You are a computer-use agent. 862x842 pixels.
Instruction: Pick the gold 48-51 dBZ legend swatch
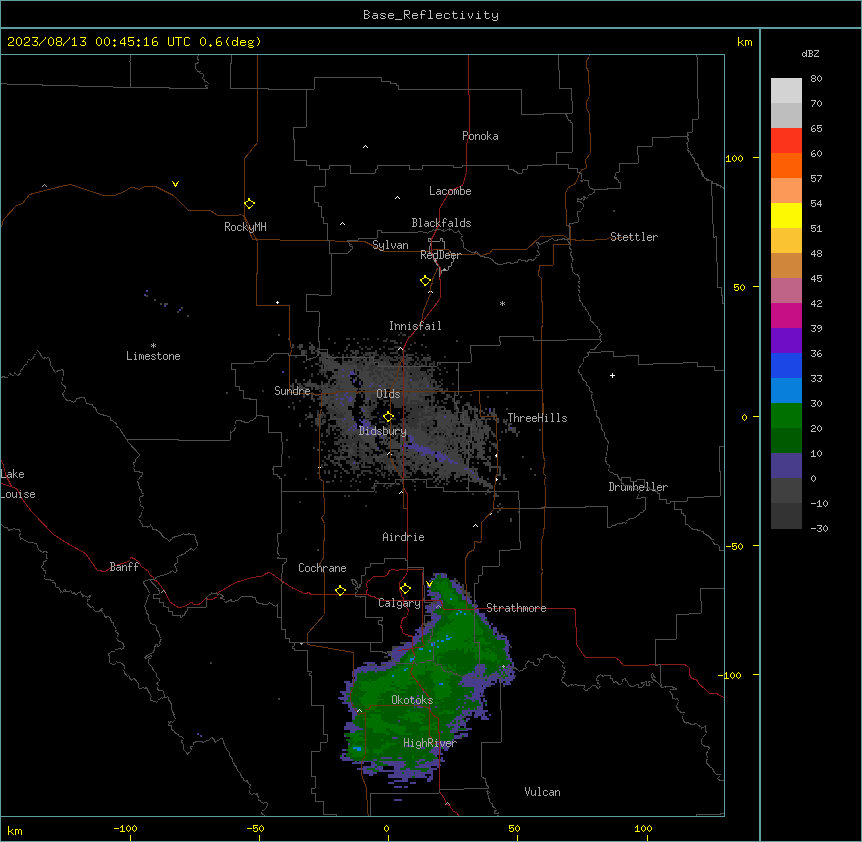[786, 241]
